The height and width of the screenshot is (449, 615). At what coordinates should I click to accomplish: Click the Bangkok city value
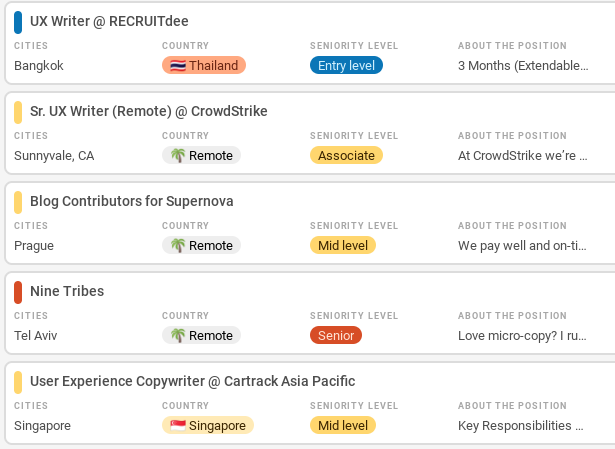tap(39, 66)
